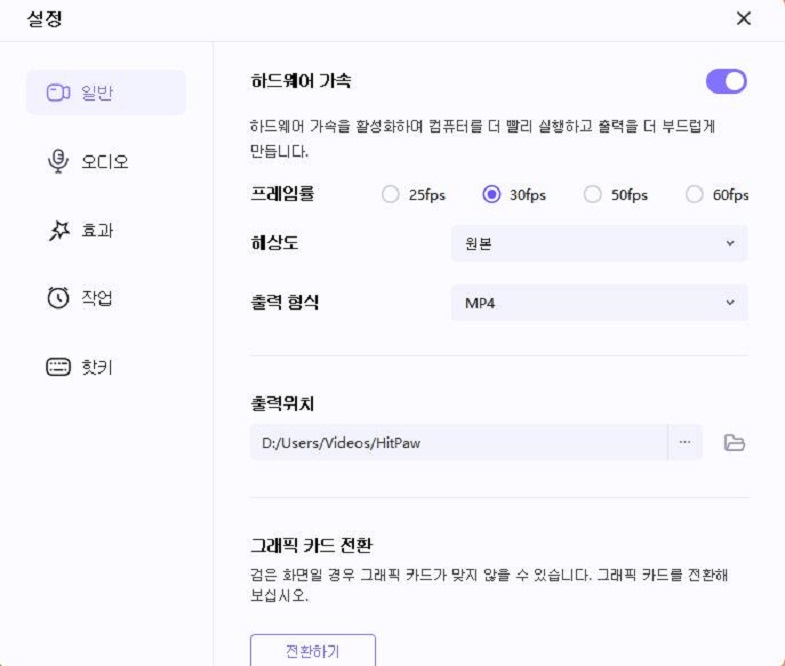The image size is (785, 666).
Task: Select the 25fps frame rate option
Action: click(390, 195)
